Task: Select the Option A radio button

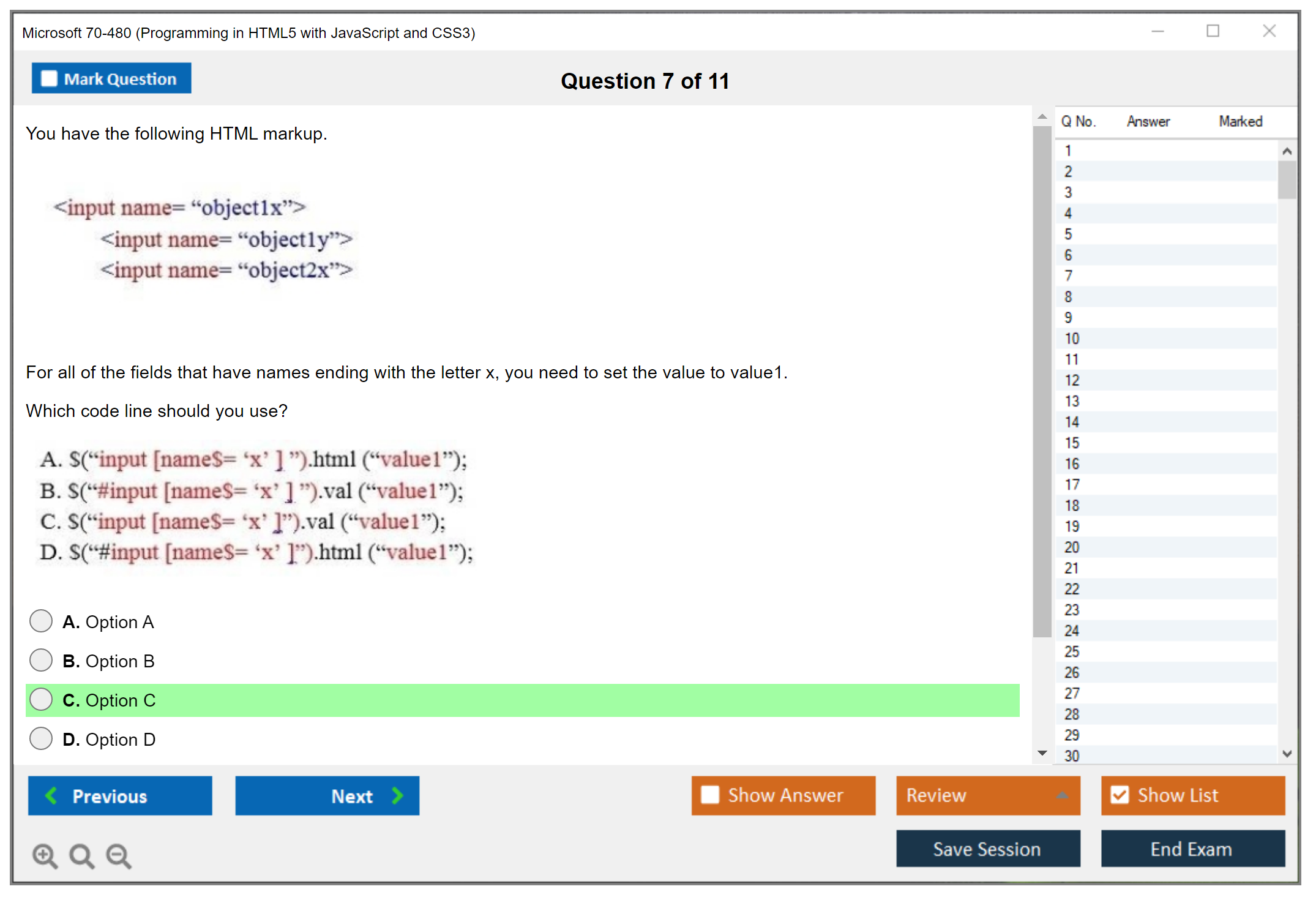Action: tap(41, 621)
